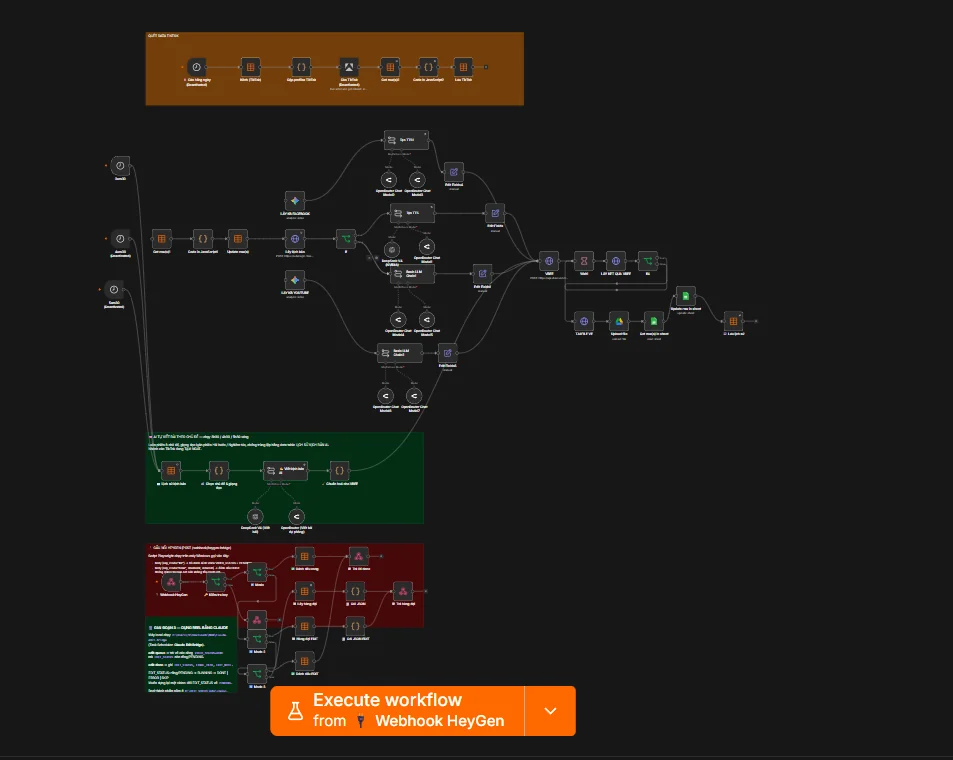Select the If node after Lấy kịch bản

346,239
